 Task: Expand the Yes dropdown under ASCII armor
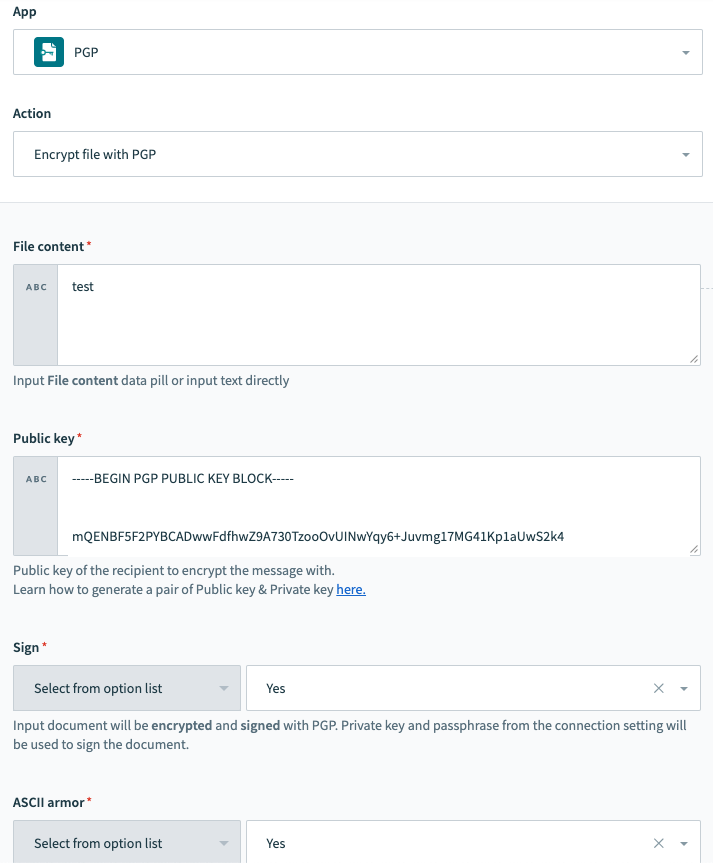682,843
